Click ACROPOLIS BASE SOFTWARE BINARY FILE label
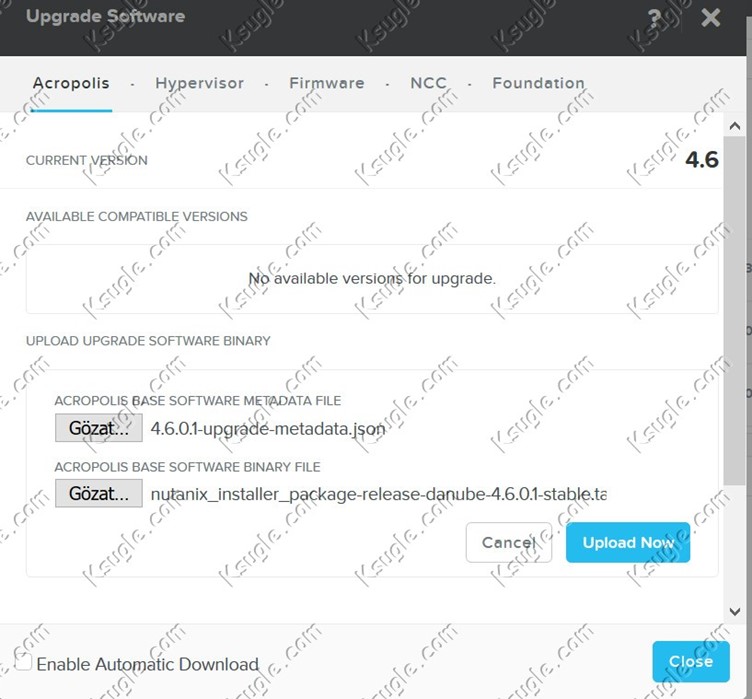The width and height of the screenshot is (752, 699). [187, 467]
